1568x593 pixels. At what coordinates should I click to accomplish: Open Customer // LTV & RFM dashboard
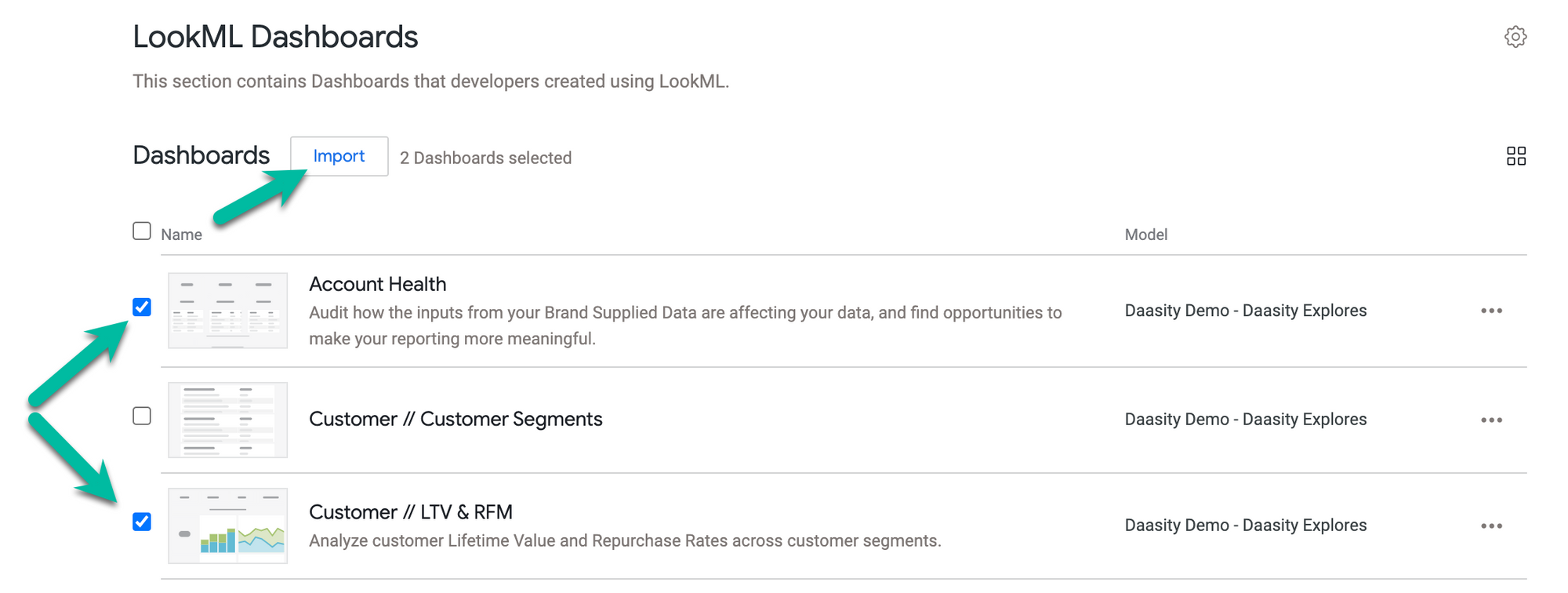coord(410,512)
